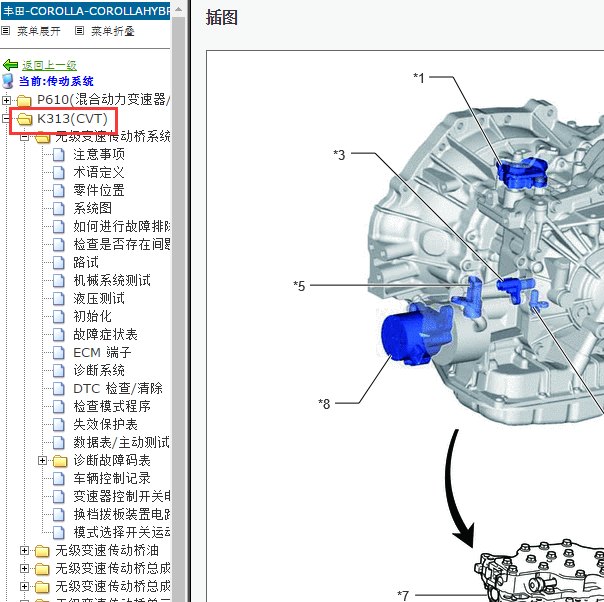The width and height of the screenshot is (604, 602).
Task: Click the K313(CVT) folder icon
Action: pos(24,119)
